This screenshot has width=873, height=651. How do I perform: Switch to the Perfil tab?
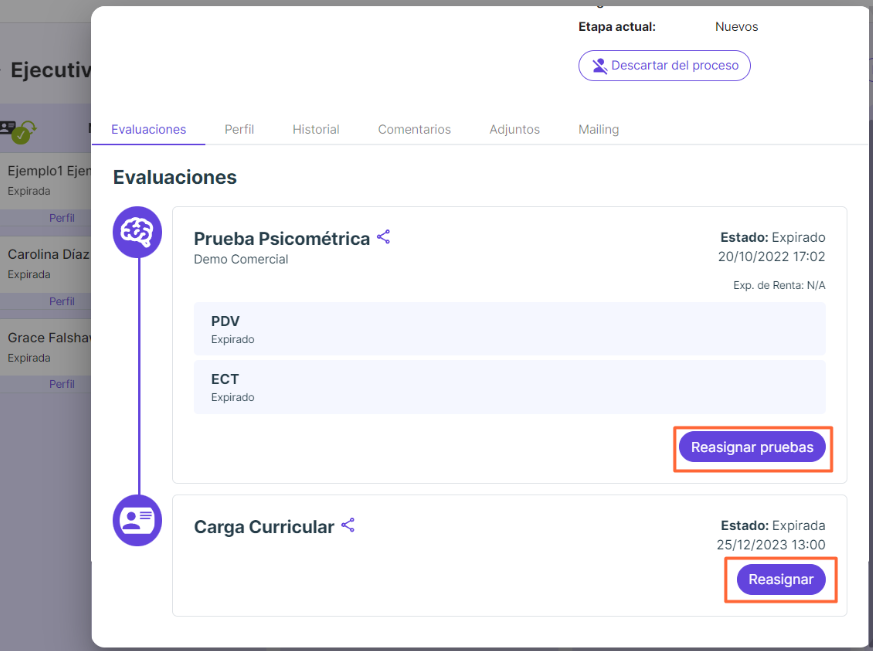pos(239,129)
